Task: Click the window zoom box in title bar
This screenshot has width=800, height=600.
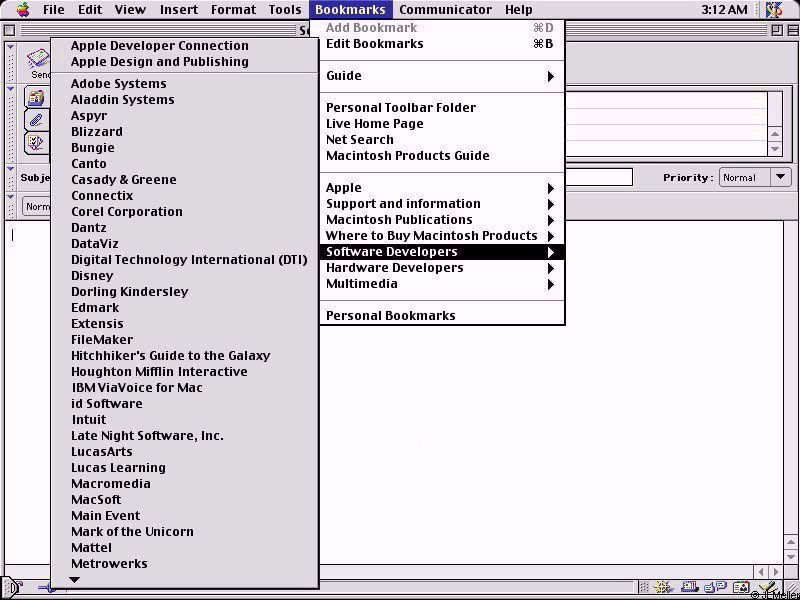Action: coord(777,31)
